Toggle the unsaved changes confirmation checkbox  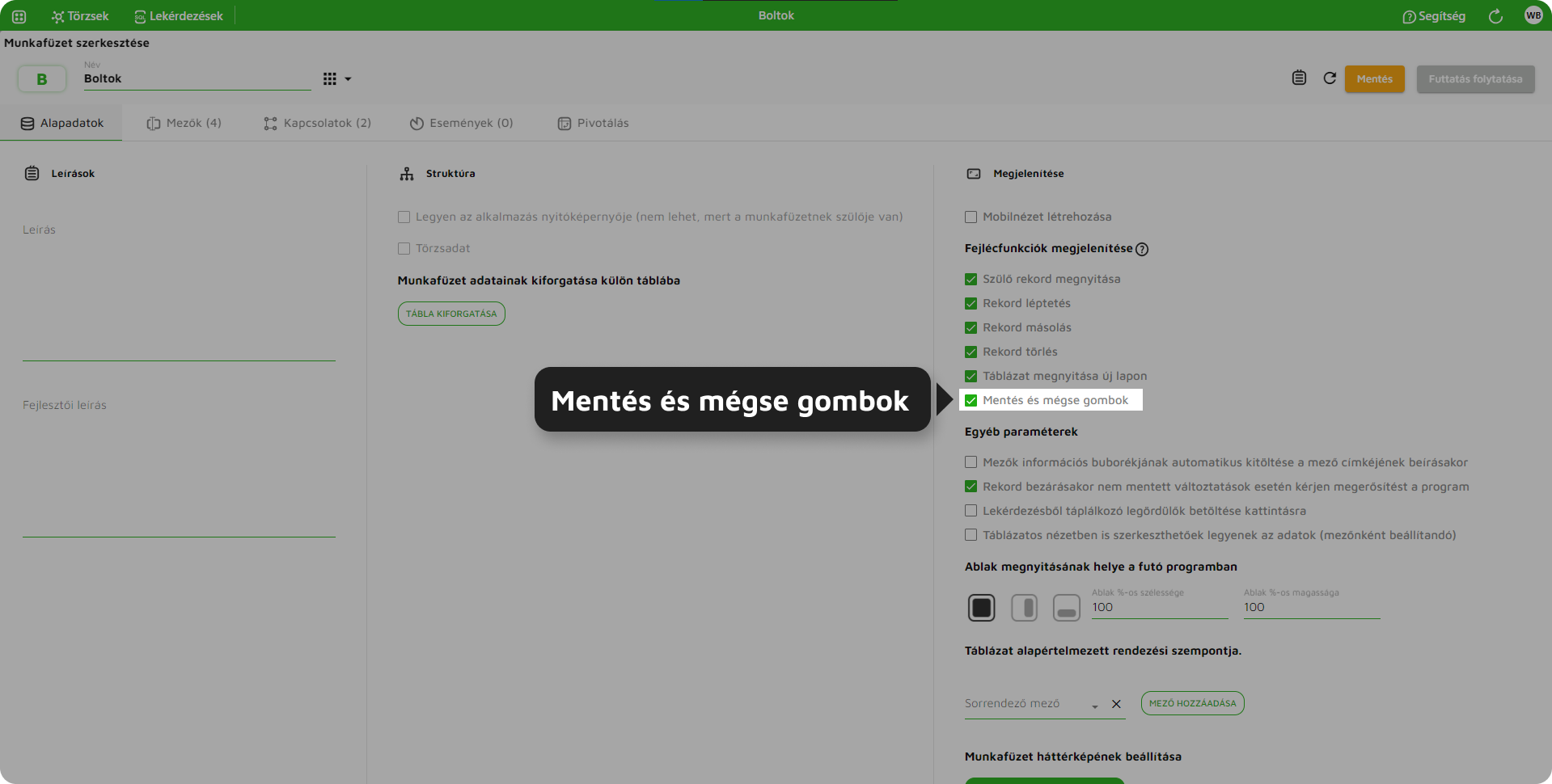(971, 487)
